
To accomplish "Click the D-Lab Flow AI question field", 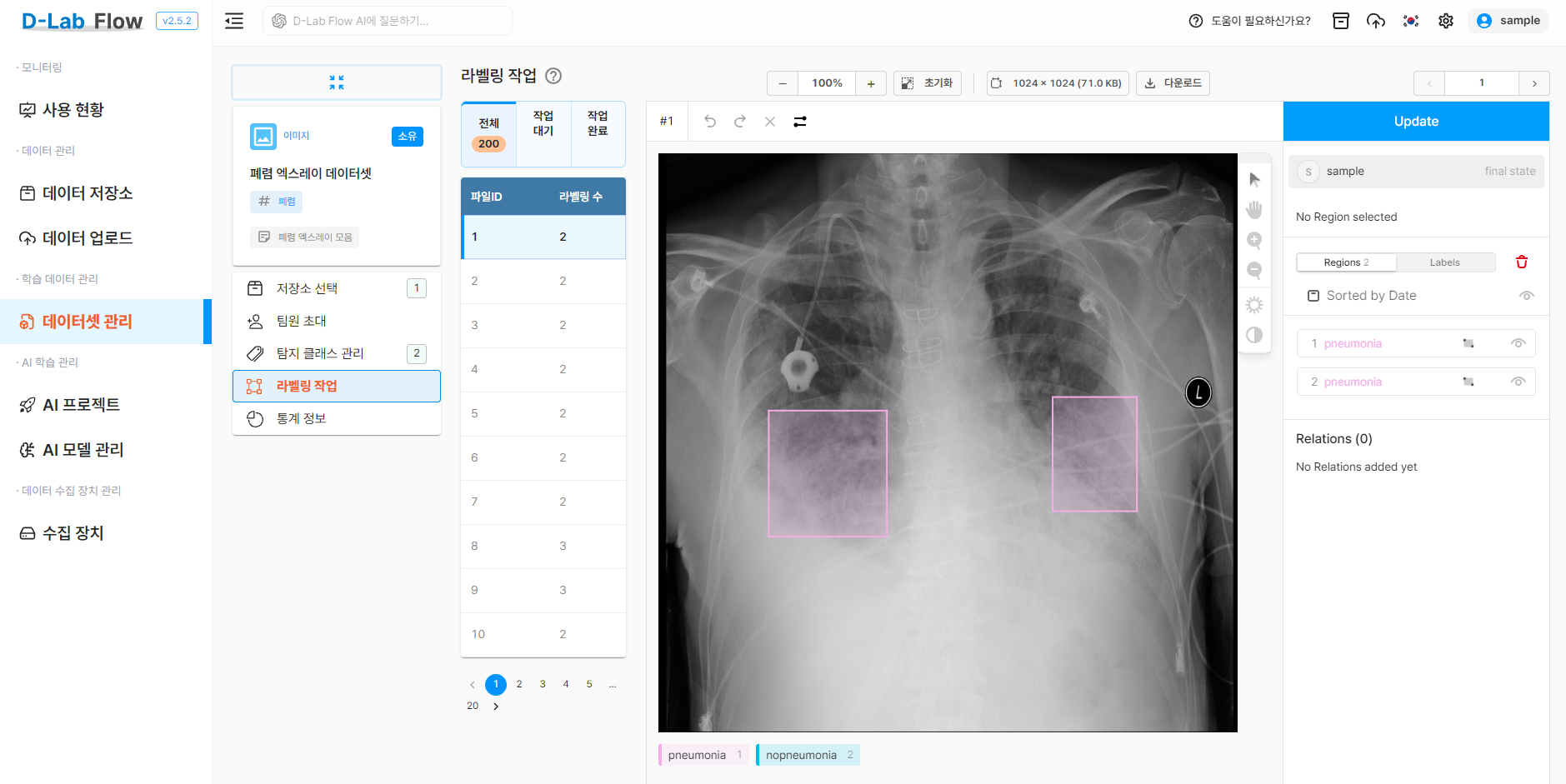I will pos(388,21).
